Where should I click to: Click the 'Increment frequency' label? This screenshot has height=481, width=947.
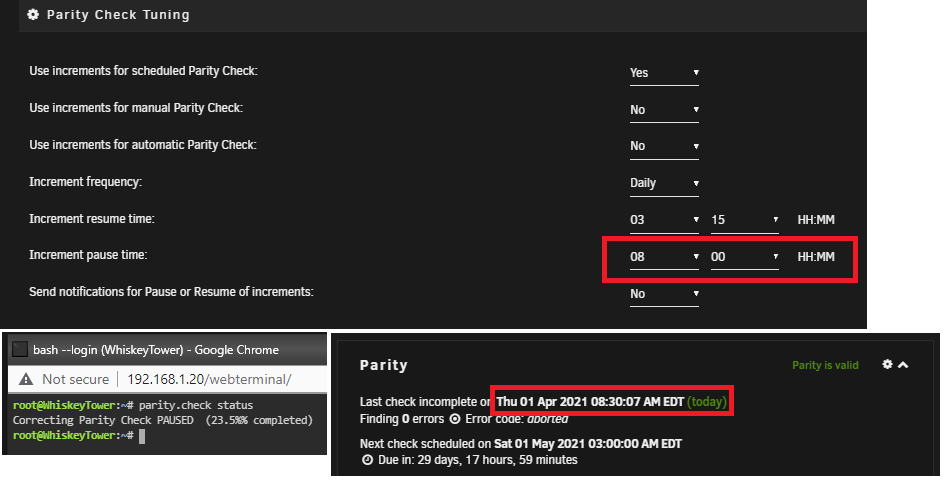pyautogui.click(x=85, y=182)
